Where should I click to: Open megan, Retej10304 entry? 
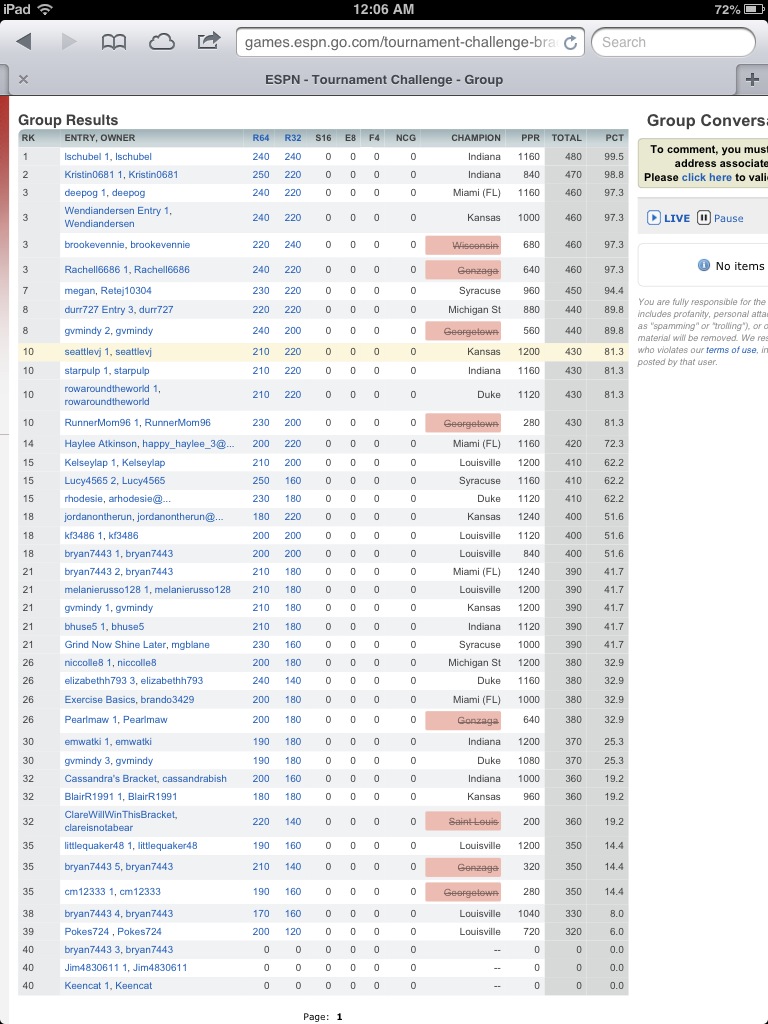[108, 291]
